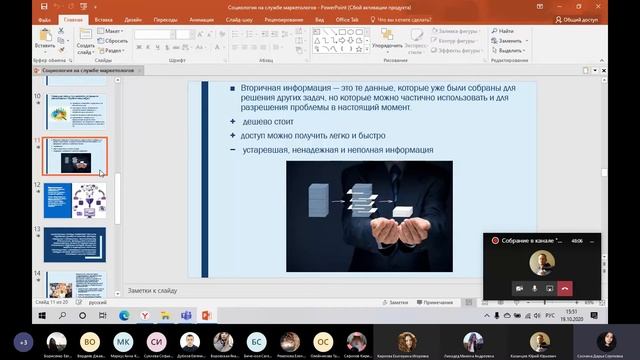The image size is (640, 360).
Task: Open the Файл tab
Action: tap(44, 20)
